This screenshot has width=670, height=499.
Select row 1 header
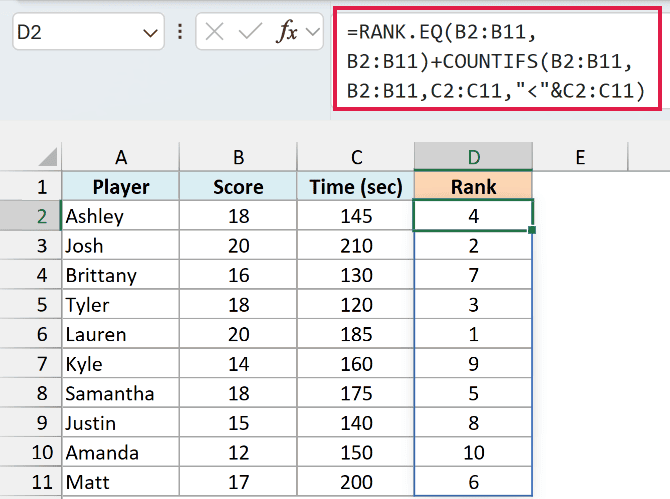click(x=31, y=186)
